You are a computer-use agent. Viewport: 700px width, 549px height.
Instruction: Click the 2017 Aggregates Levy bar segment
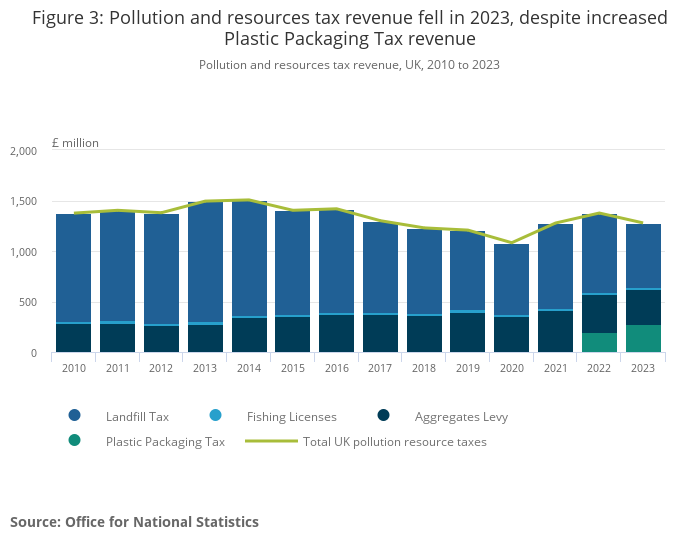380,334
